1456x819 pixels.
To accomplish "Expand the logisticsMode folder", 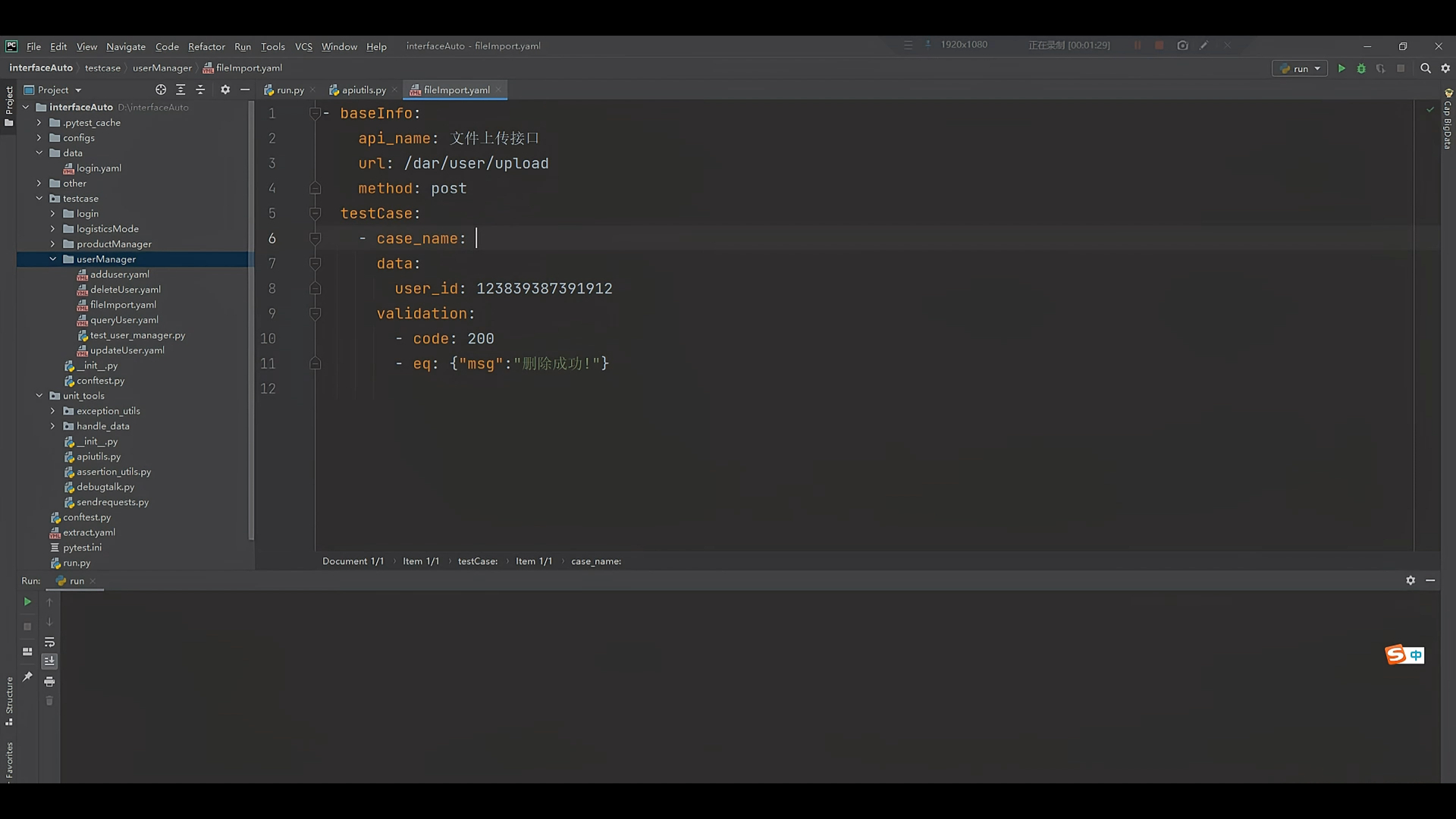I will 53,229.
